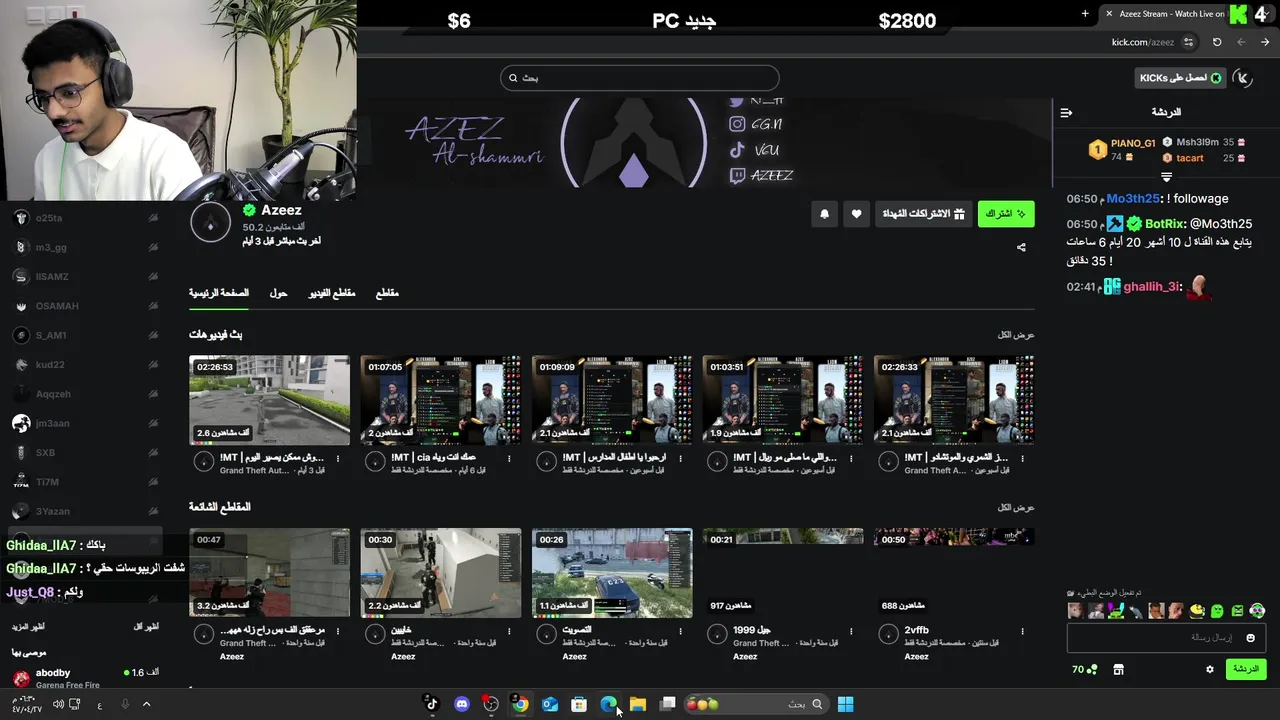
Task: Open the Twitch AZEEZ social link icon
Action: [x=737, y=176]
